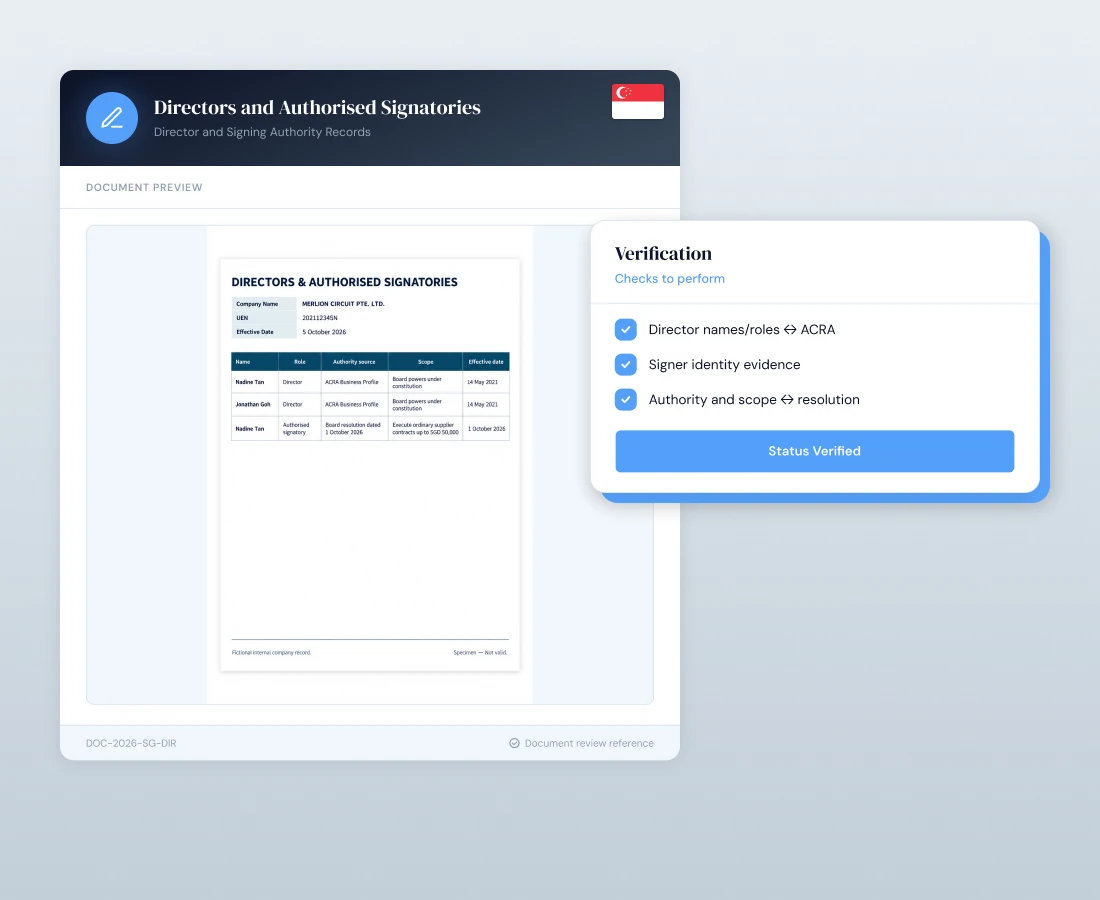The image size is (1100, 900).
Task: Uncheck Signer identity evidence checkbox
Action: point(626,365)
